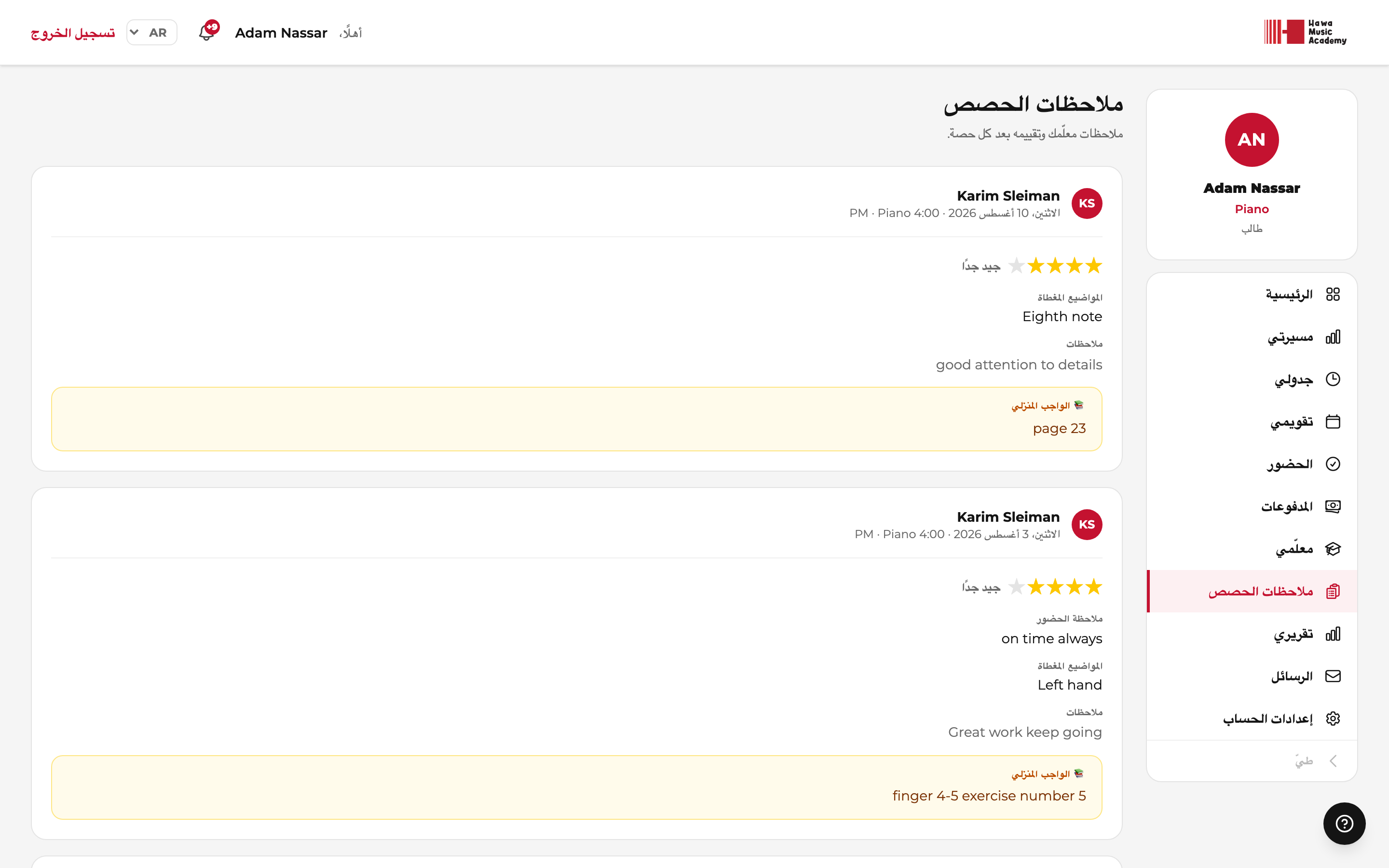Viewport: 1389px width, 868px height.
Task: Click the 'good attention to details' note
Action: tap(1019, 365)
